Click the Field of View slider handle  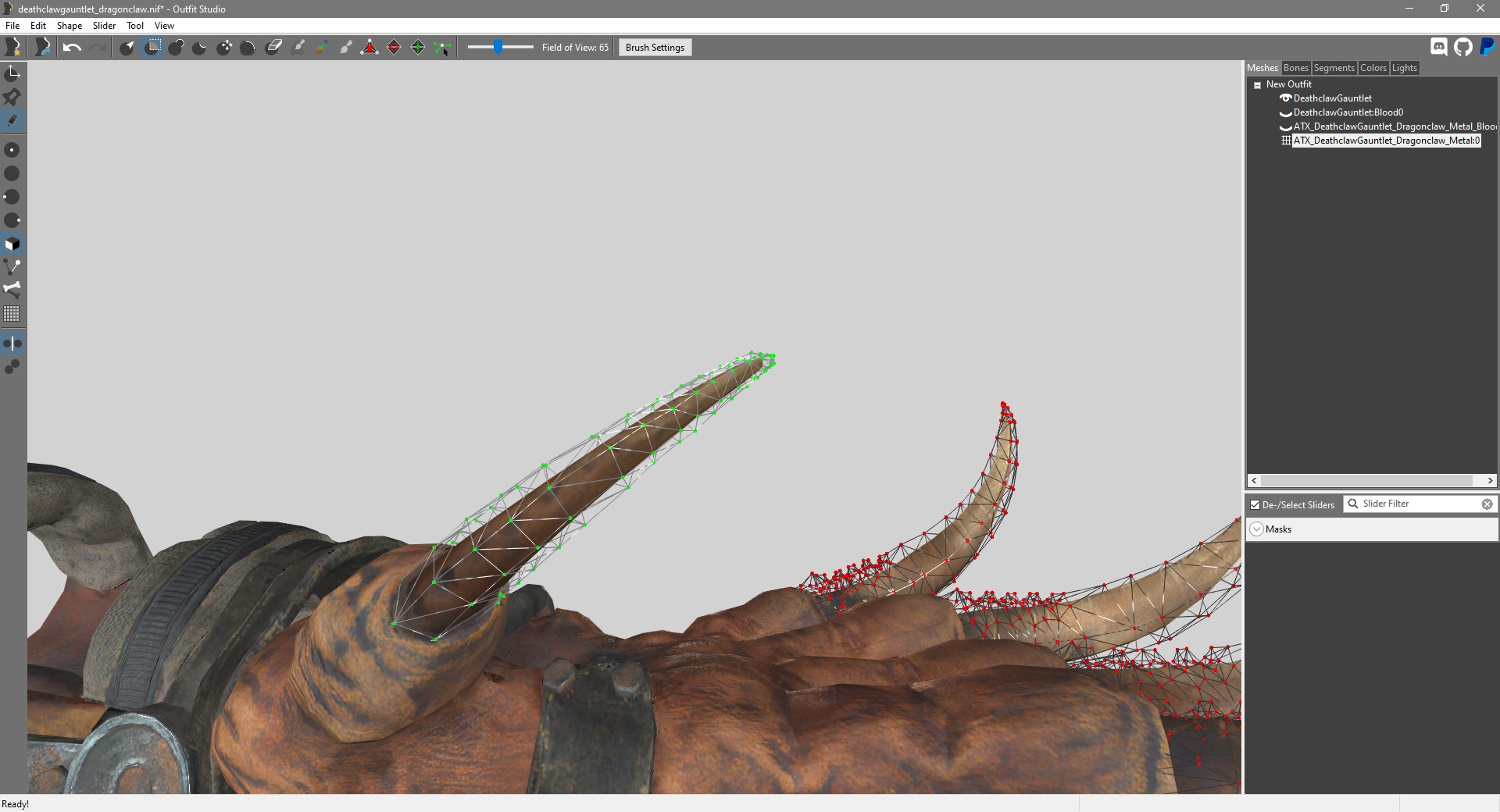click(498, 48)
